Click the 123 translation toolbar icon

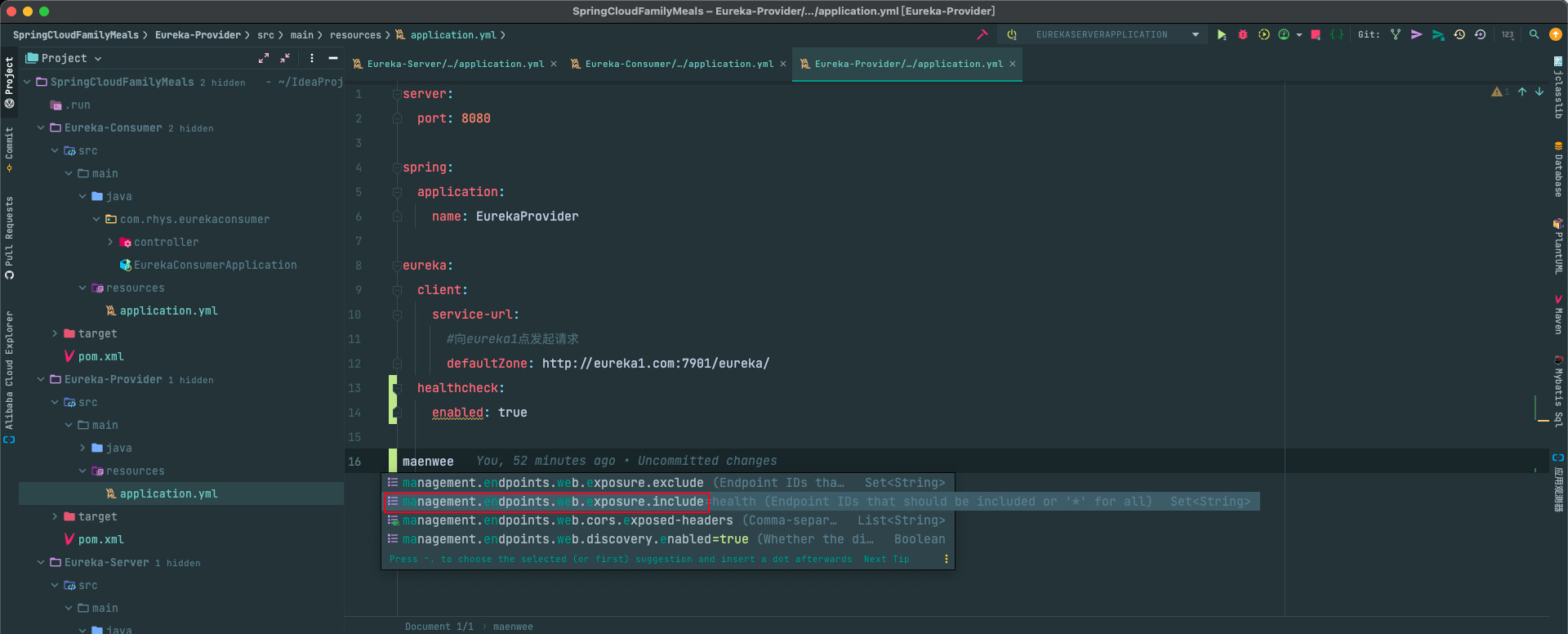click(1508, 34)
